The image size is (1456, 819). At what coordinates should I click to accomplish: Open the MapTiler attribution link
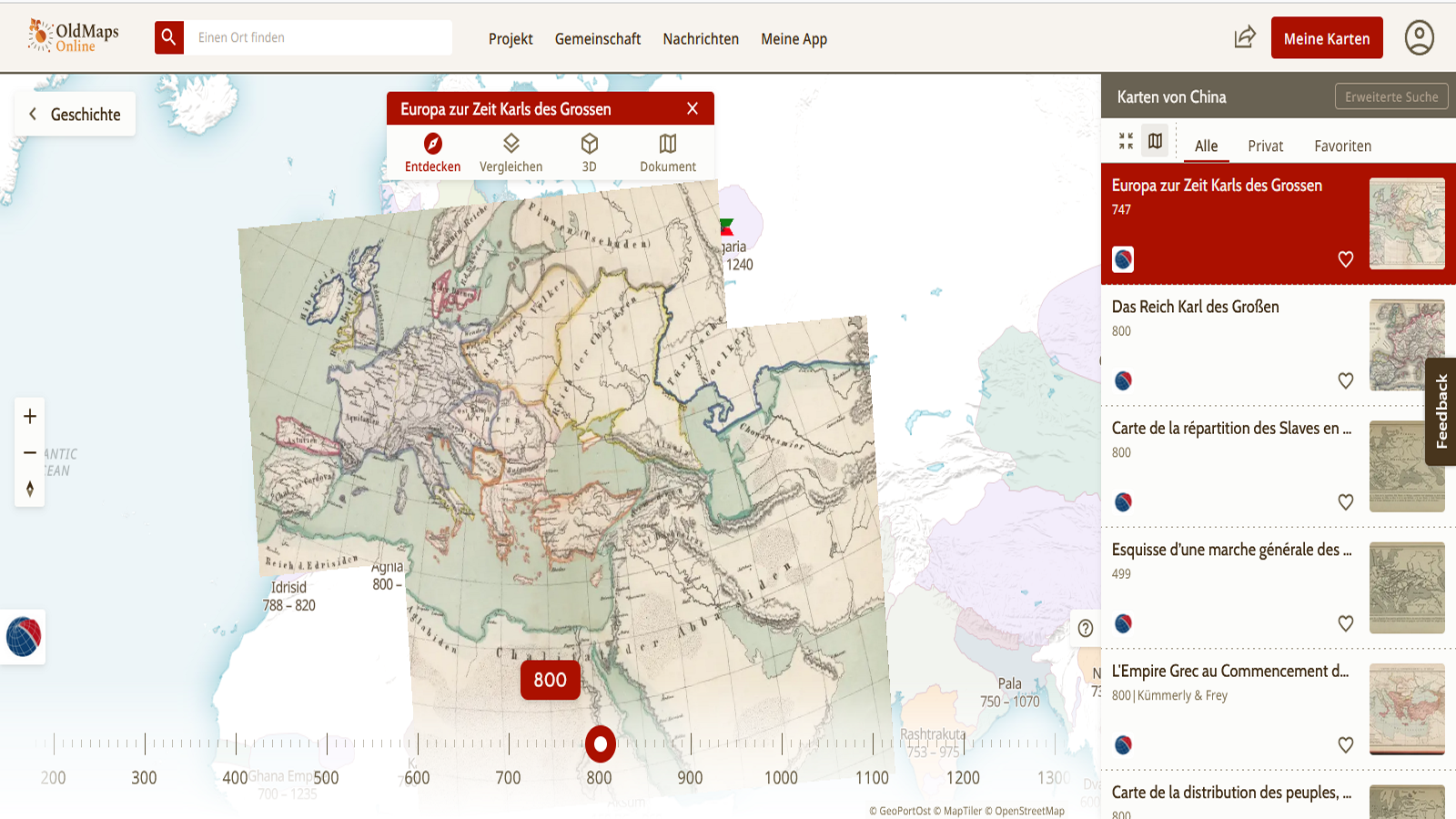(956, 811)
